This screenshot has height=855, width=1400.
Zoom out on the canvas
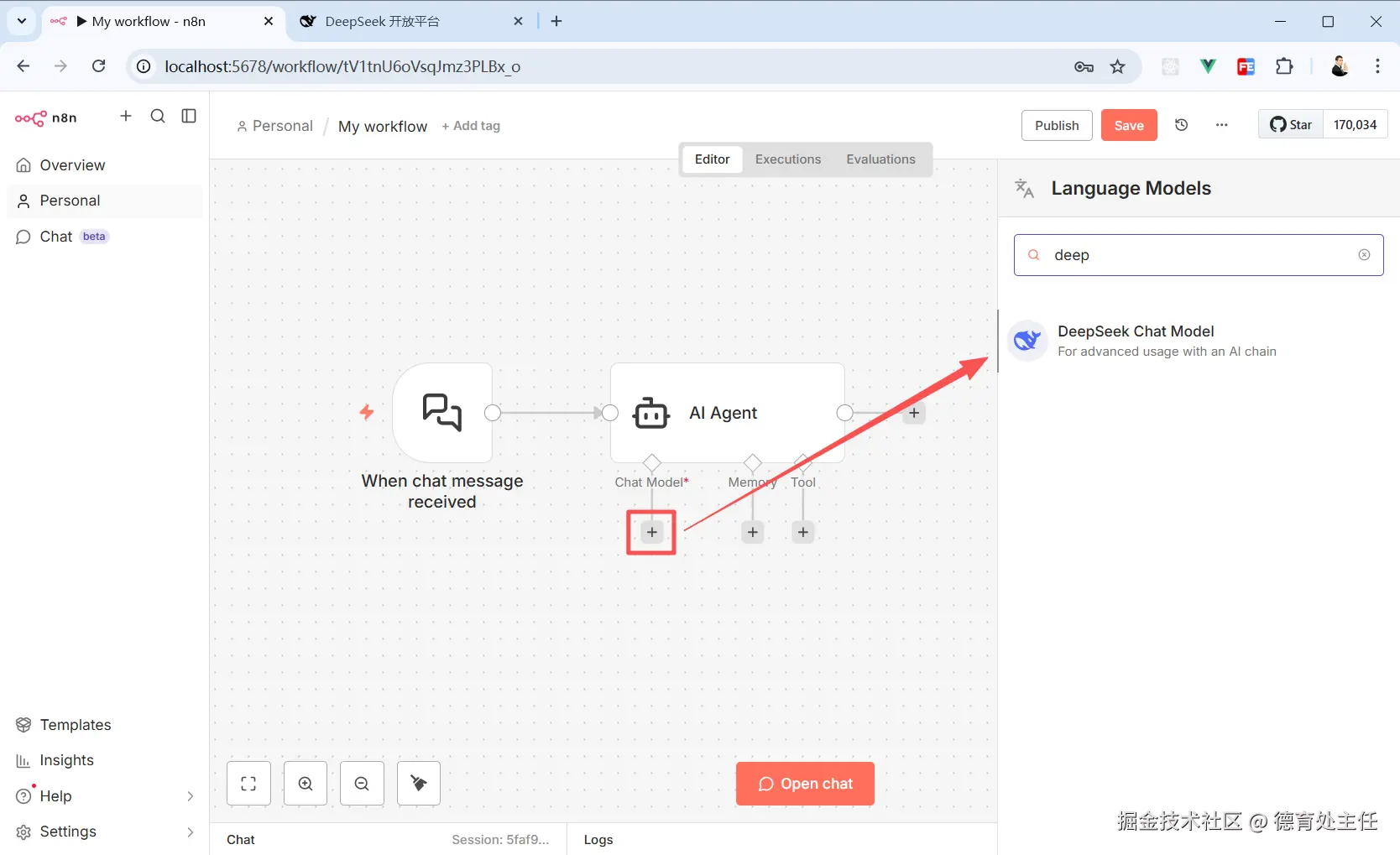click(x=362, y=784)
